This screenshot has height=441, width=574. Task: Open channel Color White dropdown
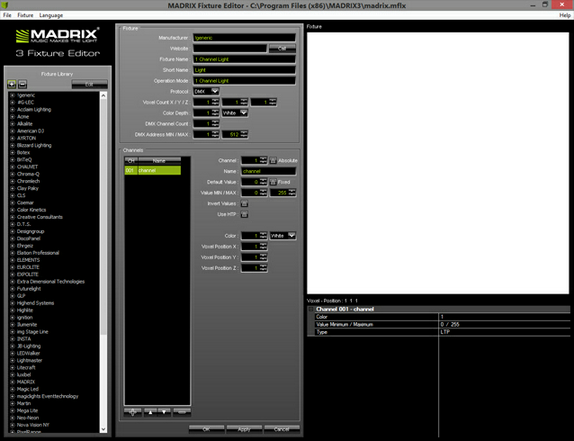pyautogui.click(x=283, y=236)
